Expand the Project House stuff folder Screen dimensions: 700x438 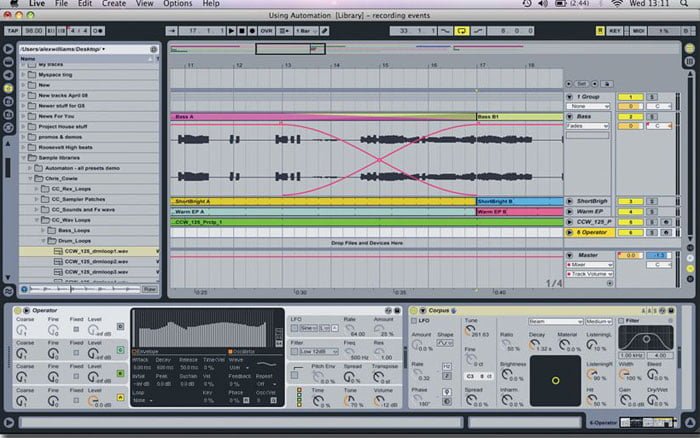[x=23, y=126]
